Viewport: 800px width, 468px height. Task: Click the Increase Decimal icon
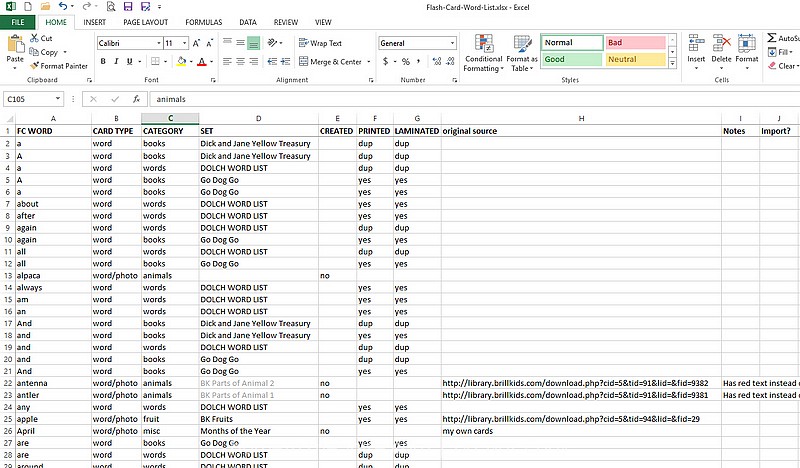437,62
